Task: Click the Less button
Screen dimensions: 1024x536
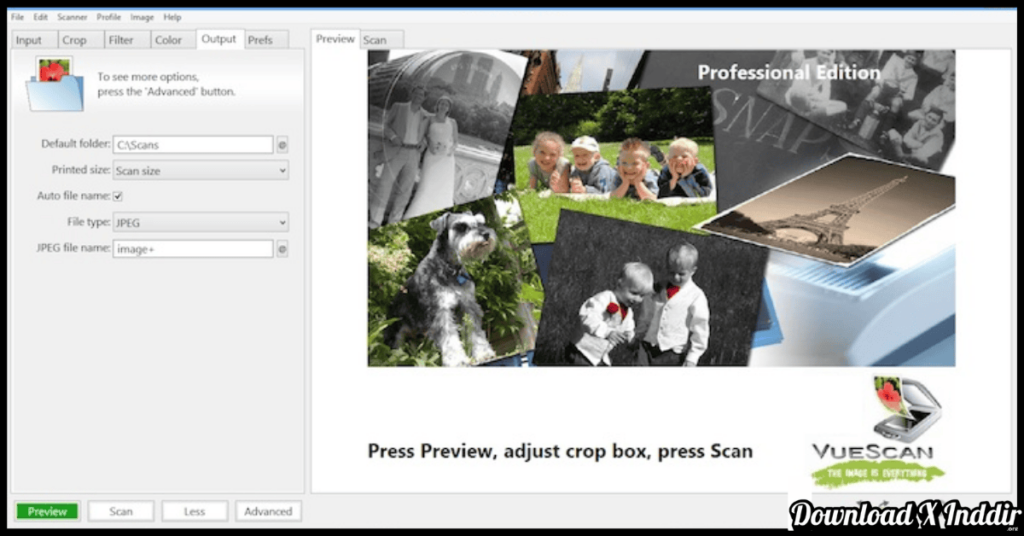Action: pos(194,511)
